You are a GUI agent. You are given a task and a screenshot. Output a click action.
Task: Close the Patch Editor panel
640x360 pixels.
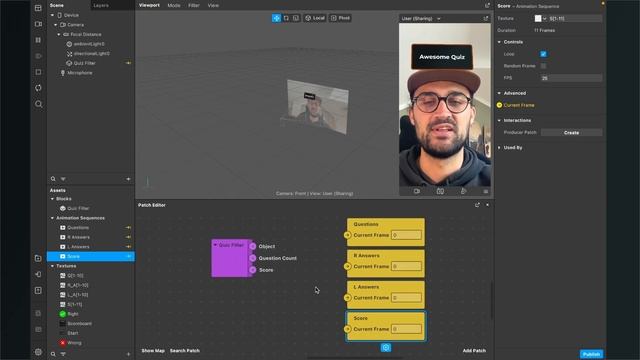487,205
